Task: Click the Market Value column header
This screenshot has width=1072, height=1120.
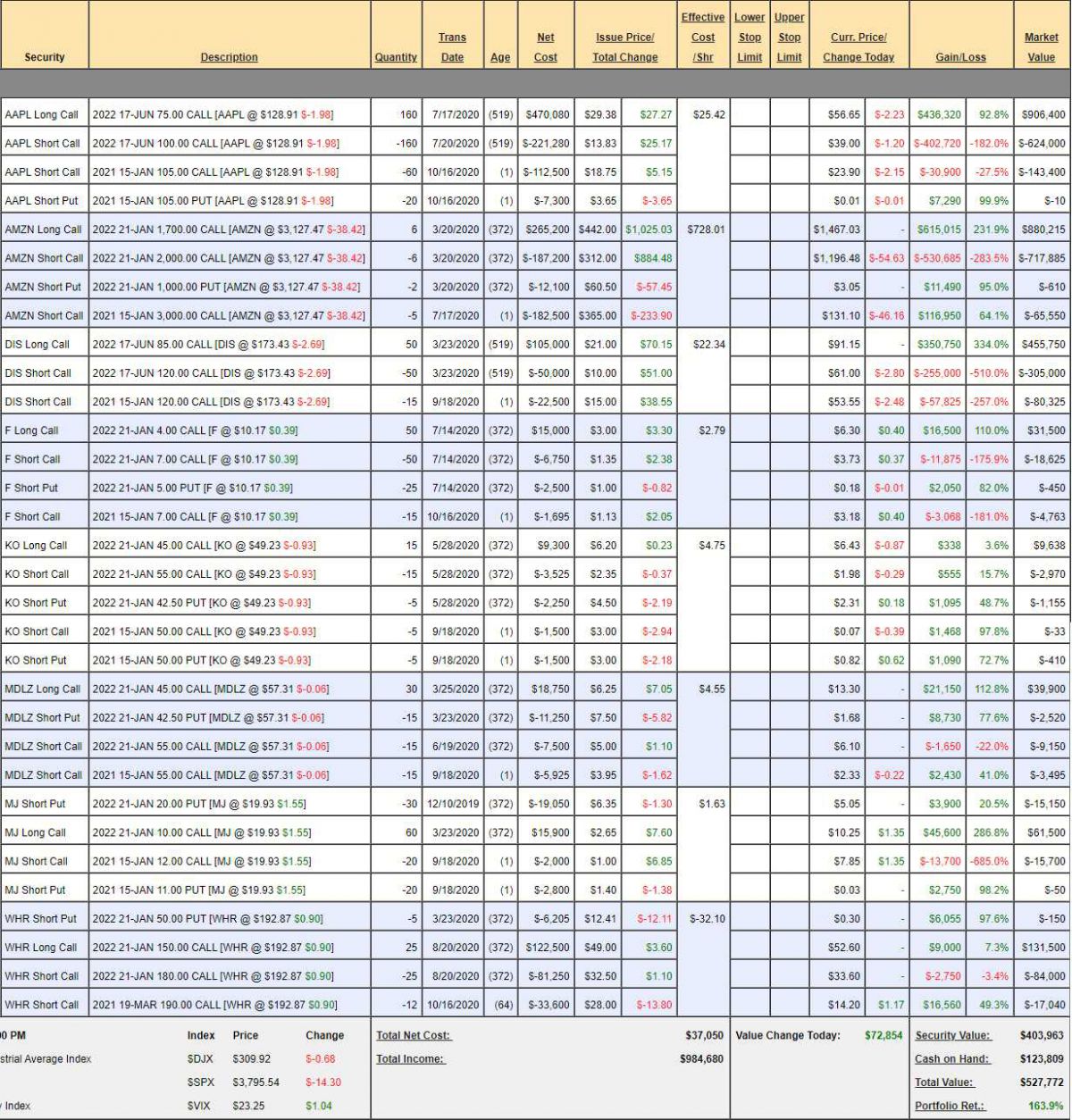Action: tap(1041, 47)
